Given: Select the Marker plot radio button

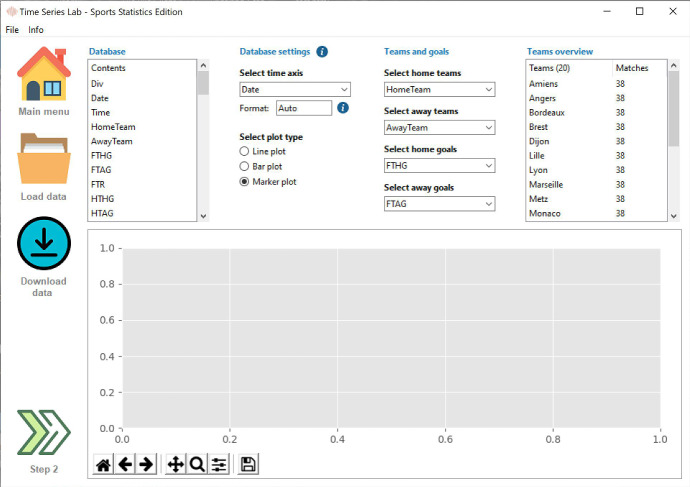Looking at the screenshot, I should pyautogui.click(x=244, y=182).
